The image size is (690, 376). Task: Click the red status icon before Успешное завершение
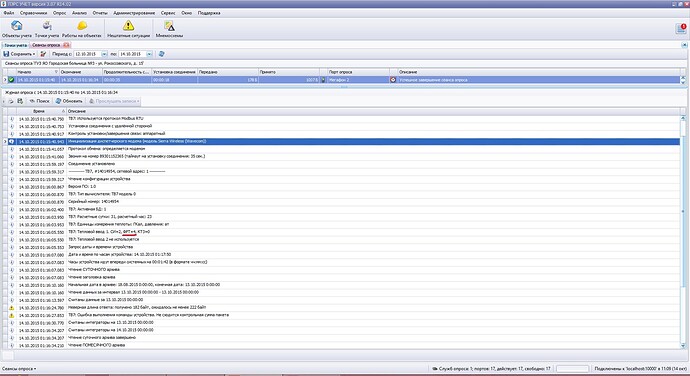tap(393, 80)
